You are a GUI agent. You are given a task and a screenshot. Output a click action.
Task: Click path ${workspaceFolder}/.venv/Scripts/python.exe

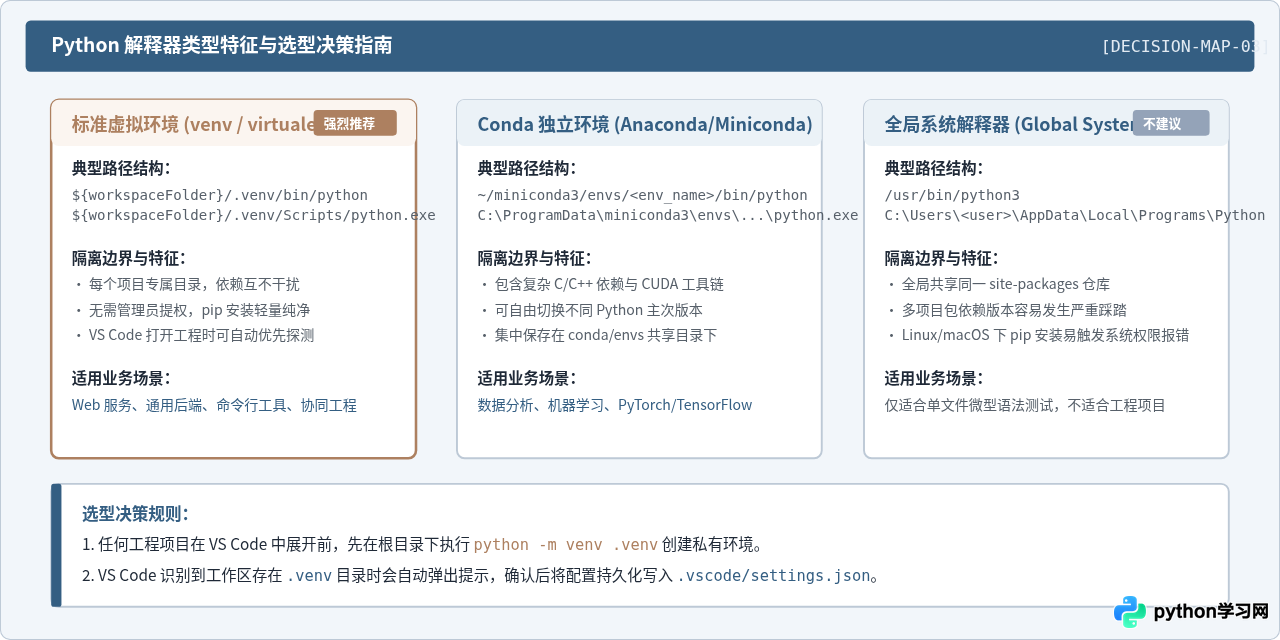(254, 215)
